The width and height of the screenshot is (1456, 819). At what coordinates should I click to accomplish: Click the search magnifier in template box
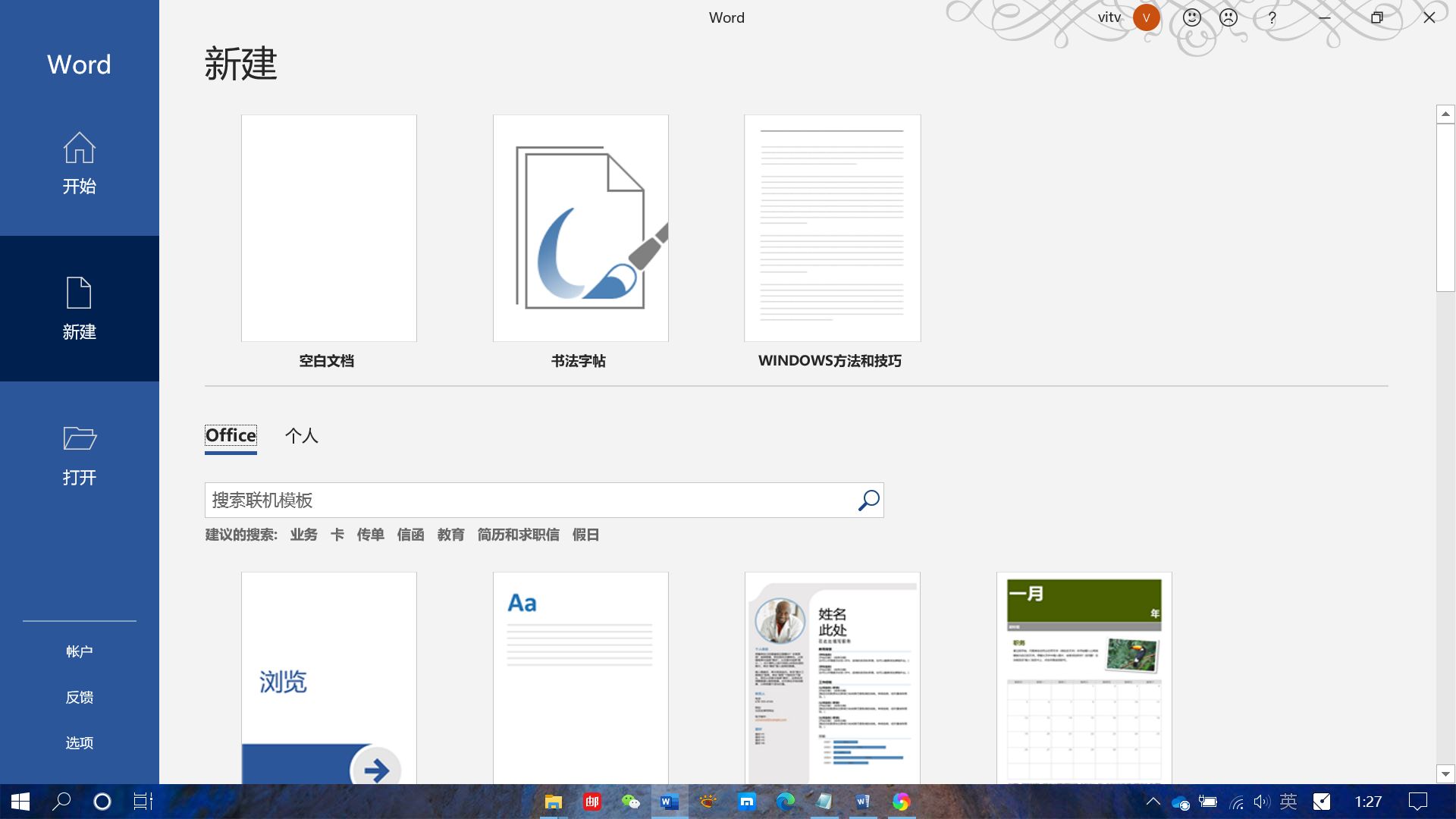868,500
